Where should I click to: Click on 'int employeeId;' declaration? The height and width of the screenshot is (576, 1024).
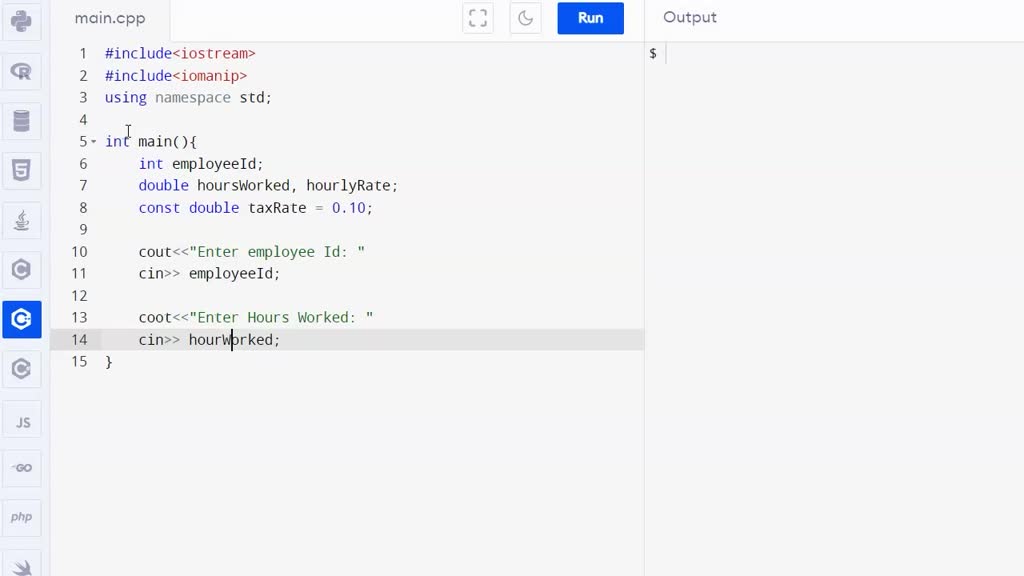[200, 164]
